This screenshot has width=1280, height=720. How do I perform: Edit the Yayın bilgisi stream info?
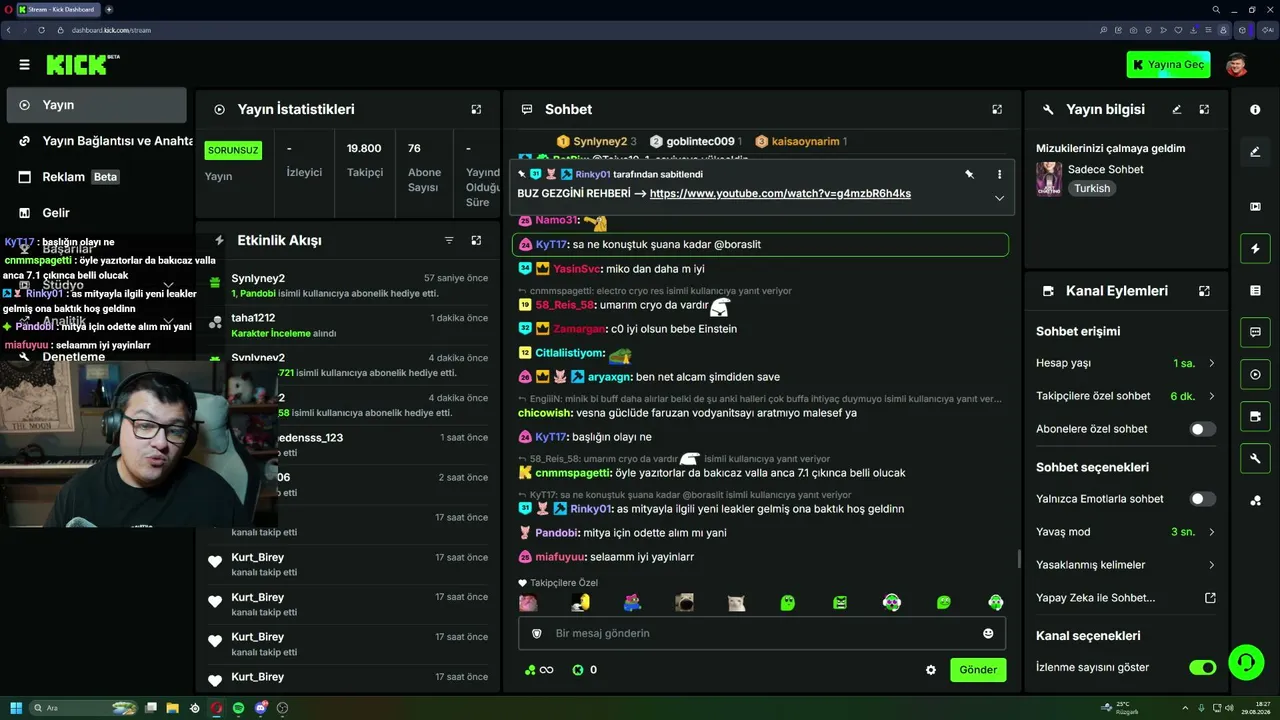point(1177,109)
